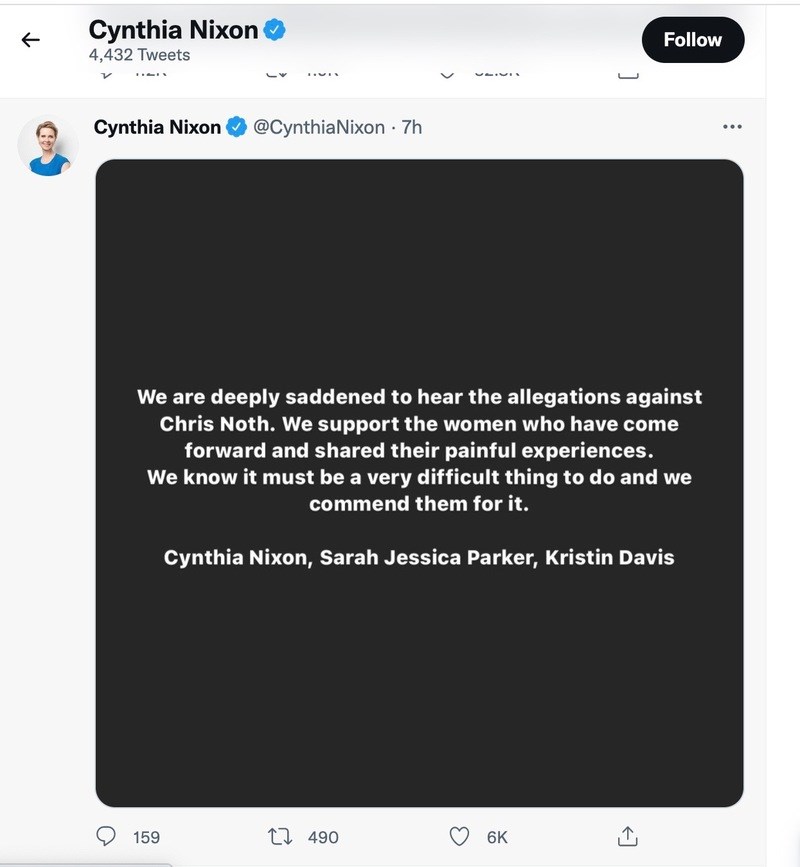The image size is (800, 867).
Task: Open the tweet's three-dot more menu
Action: [732, 127]
